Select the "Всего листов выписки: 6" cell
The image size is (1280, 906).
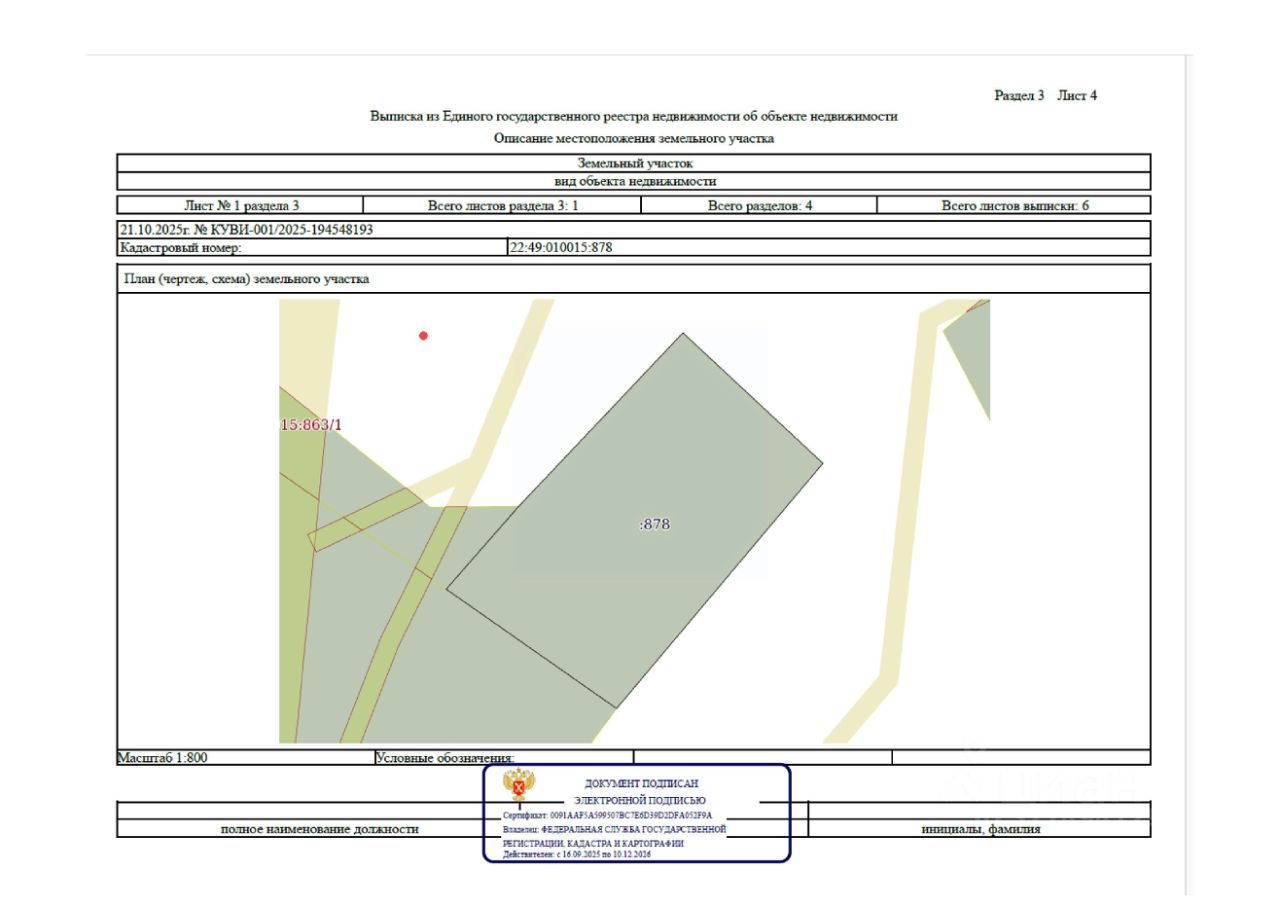(x=1014, y=206)
